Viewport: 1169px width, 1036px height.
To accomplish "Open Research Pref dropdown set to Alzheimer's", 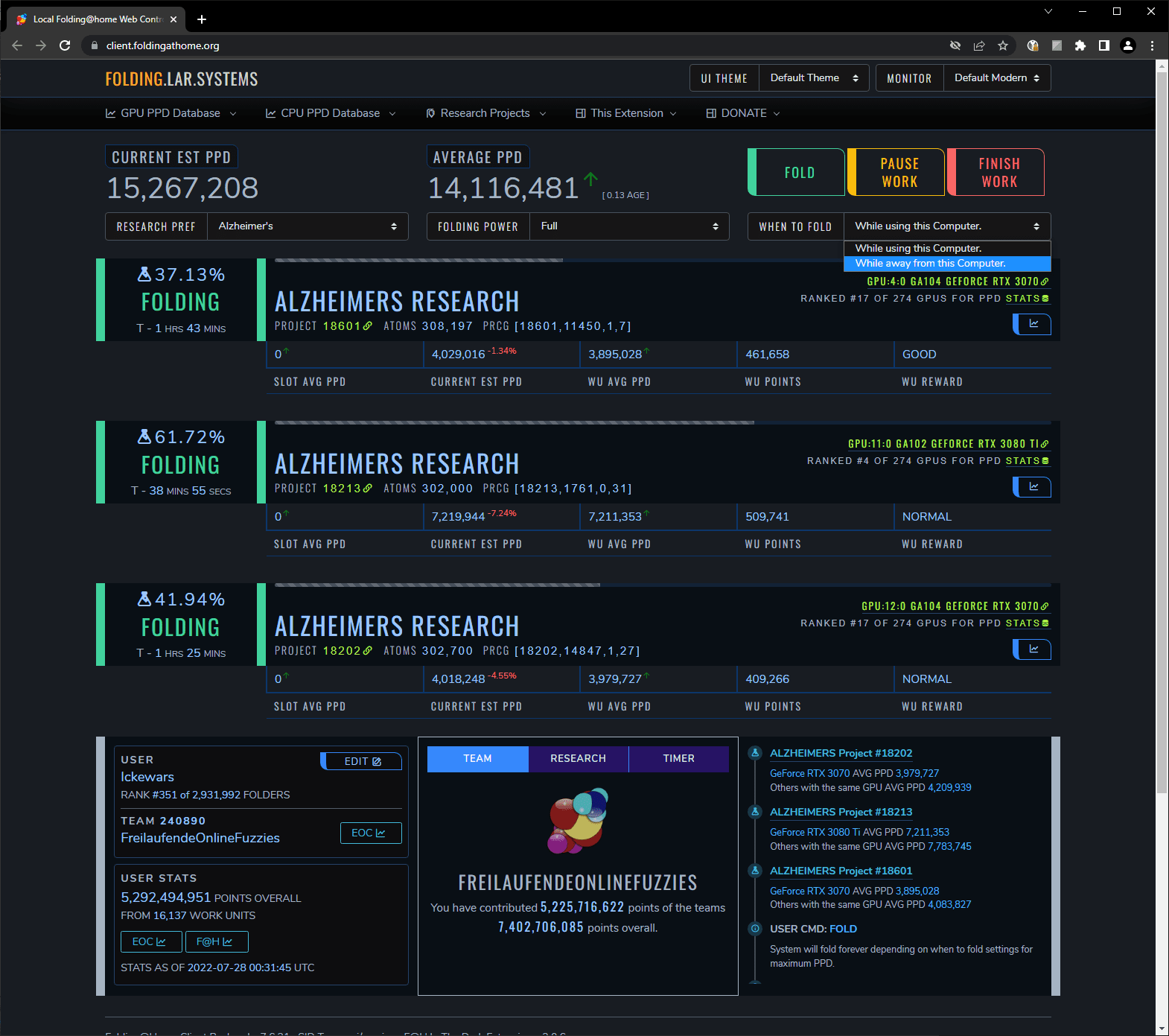I will pos(308,226).
